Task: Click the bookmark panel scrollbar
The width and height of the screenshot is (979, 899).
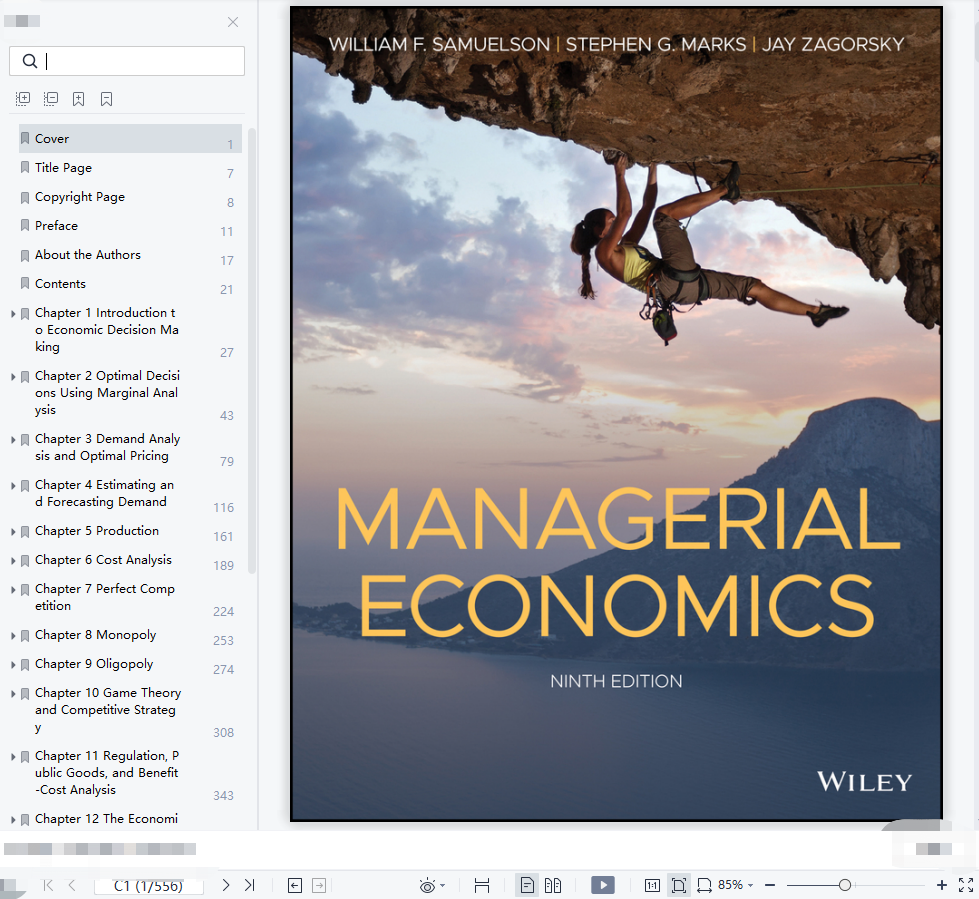Action: pyautogui.click(x=252, y=350)
